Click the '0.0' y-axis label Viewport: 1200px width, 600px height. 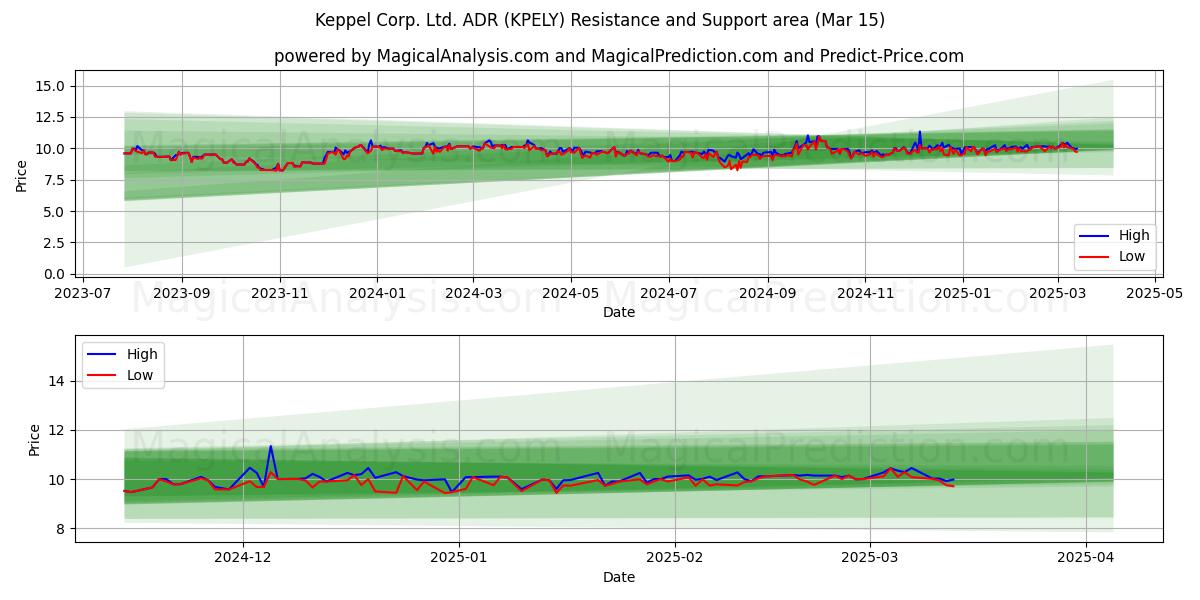click(x=56, y=274)
